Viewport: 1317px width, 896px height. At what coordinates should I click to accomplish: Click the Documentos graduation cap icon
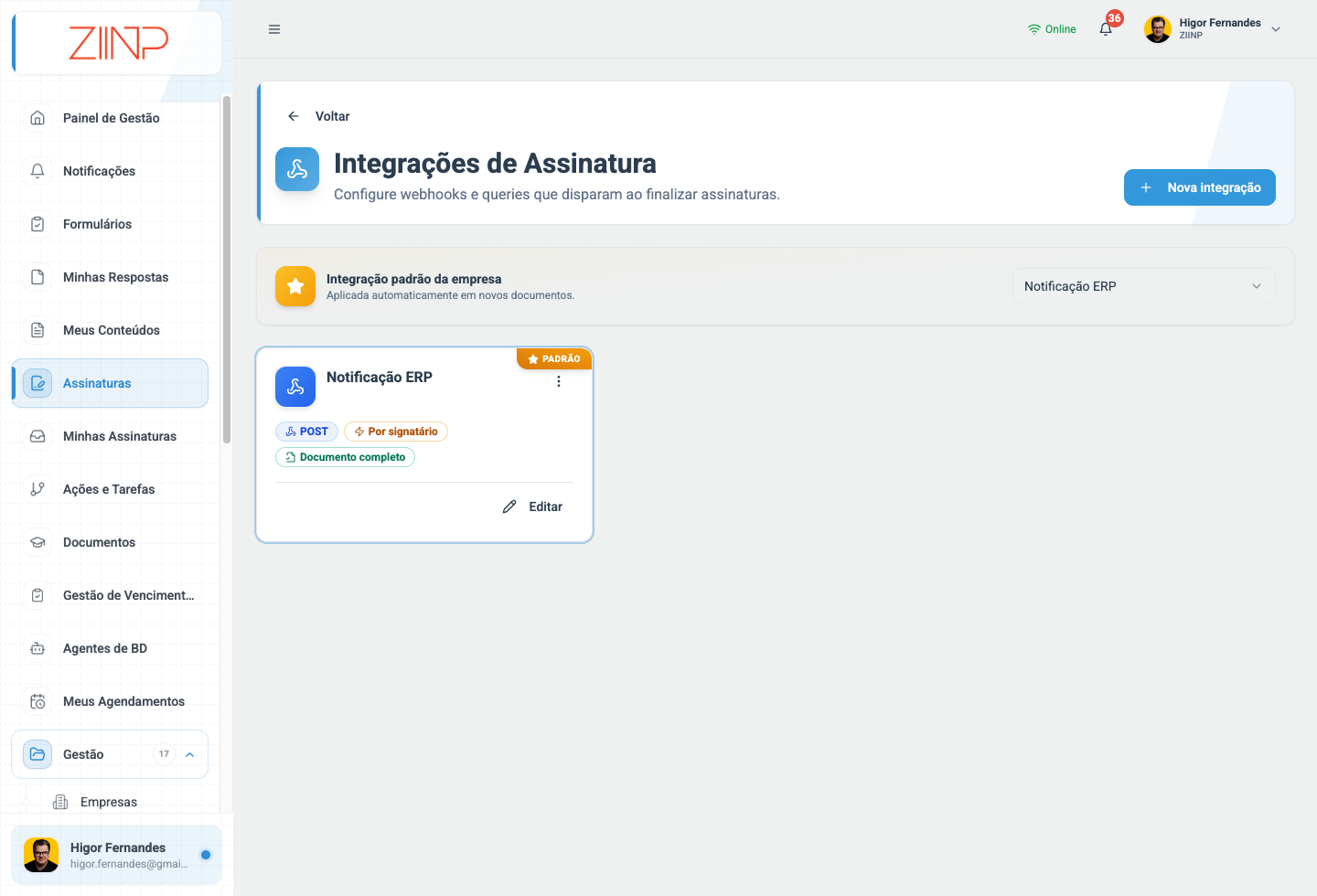(37, 542)
